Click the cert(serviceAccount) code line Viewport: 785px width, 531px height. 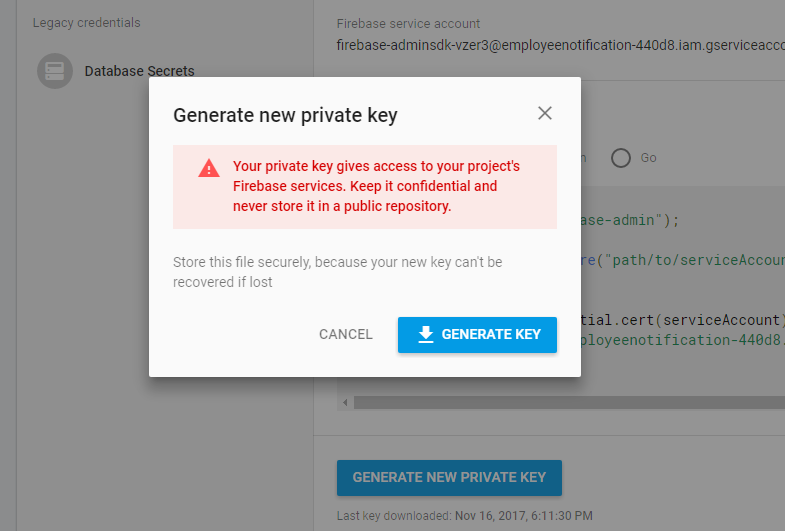coord(683,320)
